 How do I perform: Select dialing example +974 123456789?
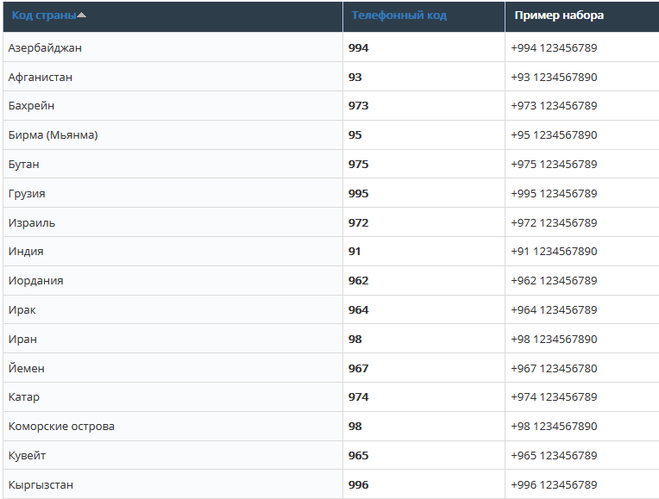pyautogui.click(x=553, y=397)
